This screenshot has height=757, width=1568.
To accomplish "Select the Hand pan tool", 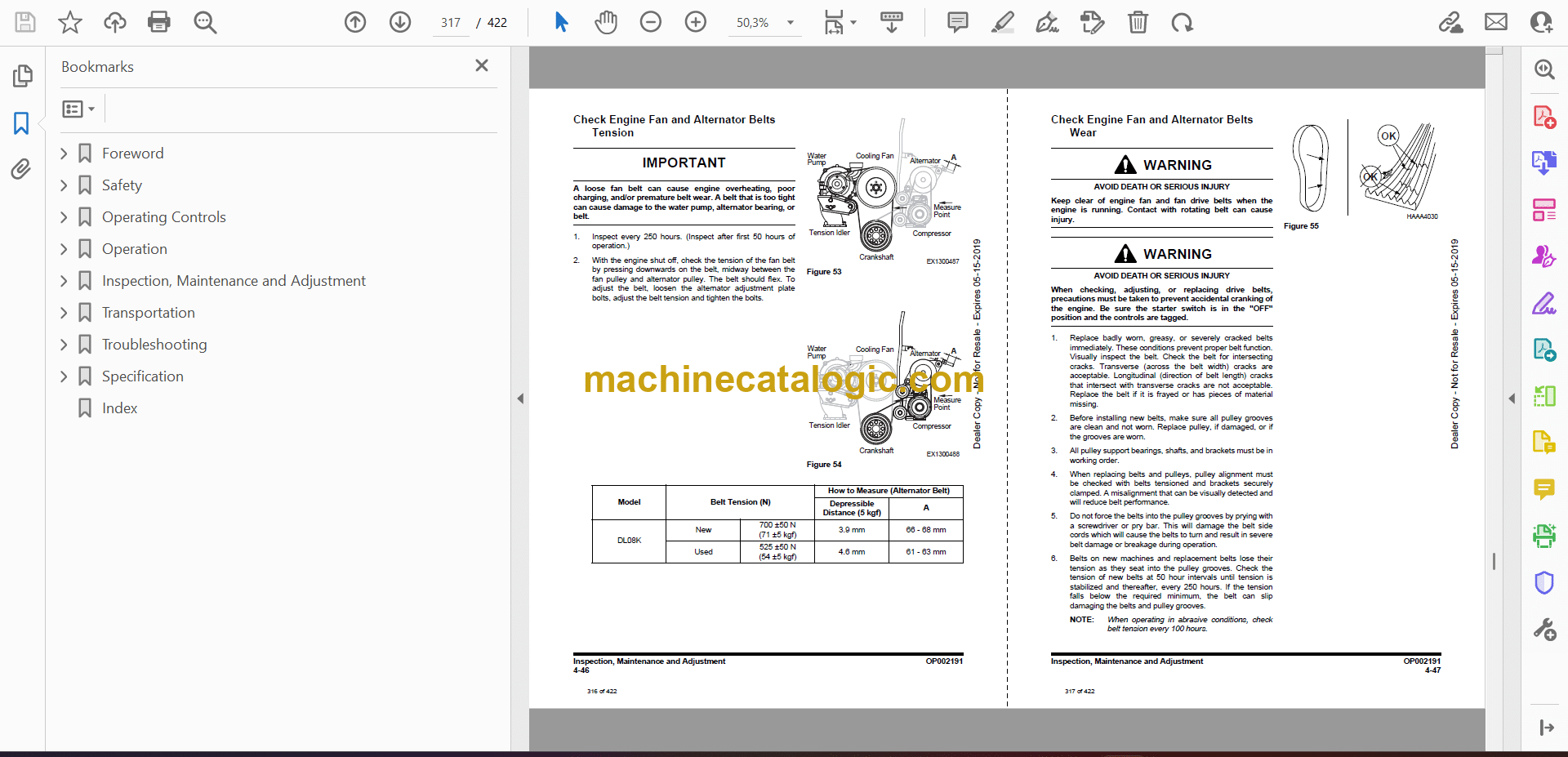I will [x=605, y=22].
